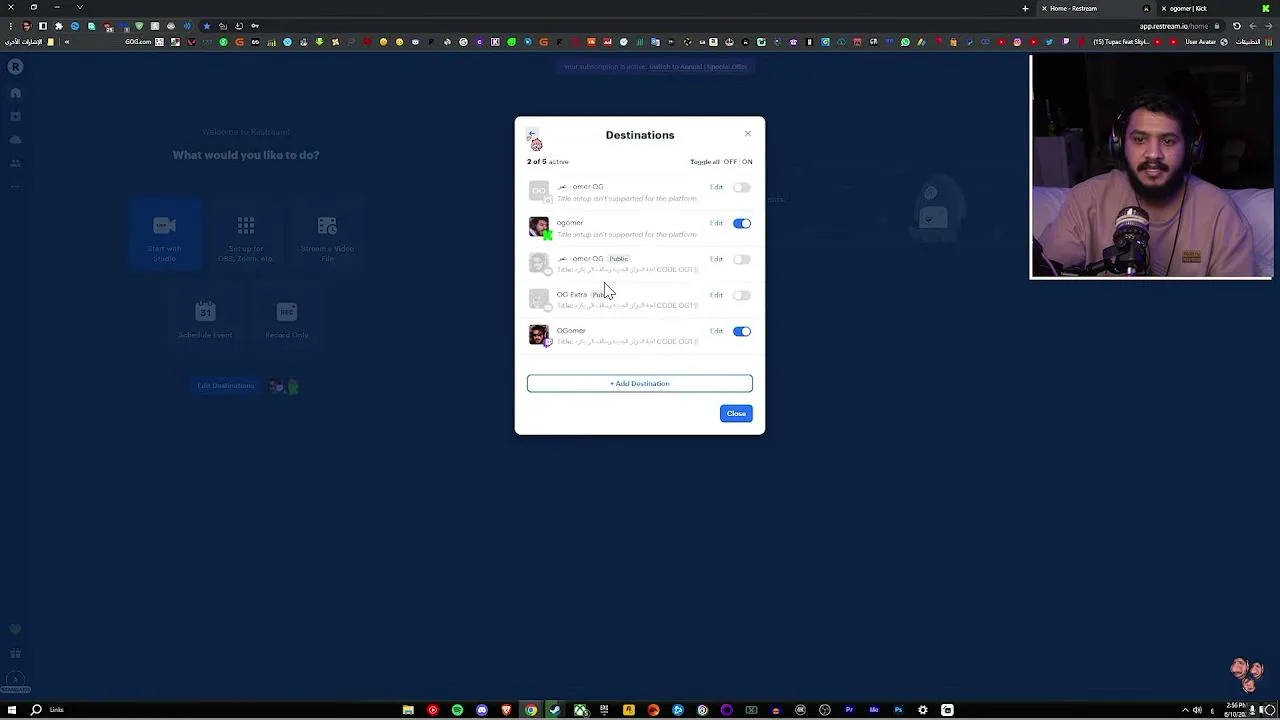Enable the omer OG Public destination toggle
The width and height of the screenshot is (1280, 720).
tap(741, 259)
